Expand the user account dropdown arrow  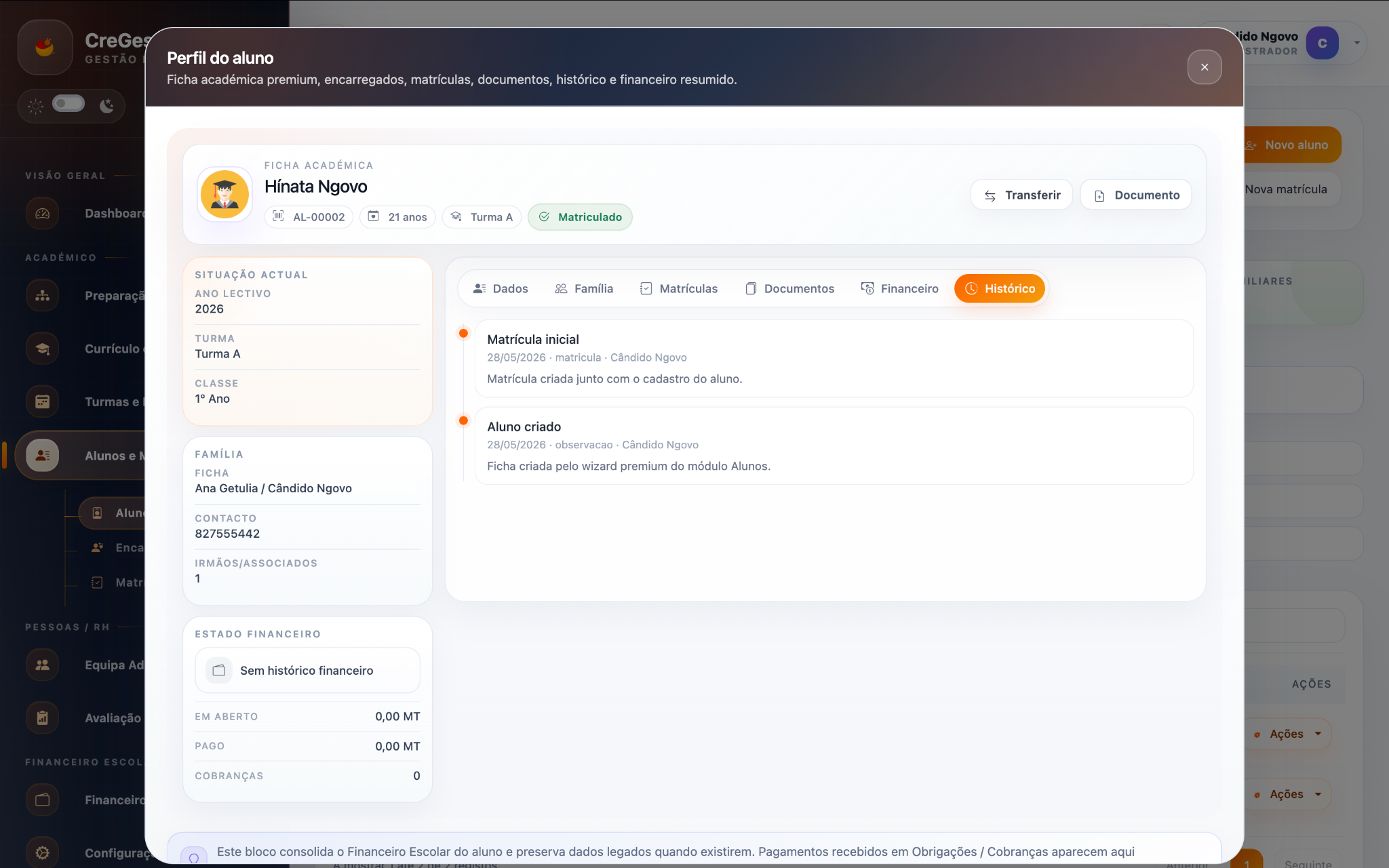coord(1356,43)
